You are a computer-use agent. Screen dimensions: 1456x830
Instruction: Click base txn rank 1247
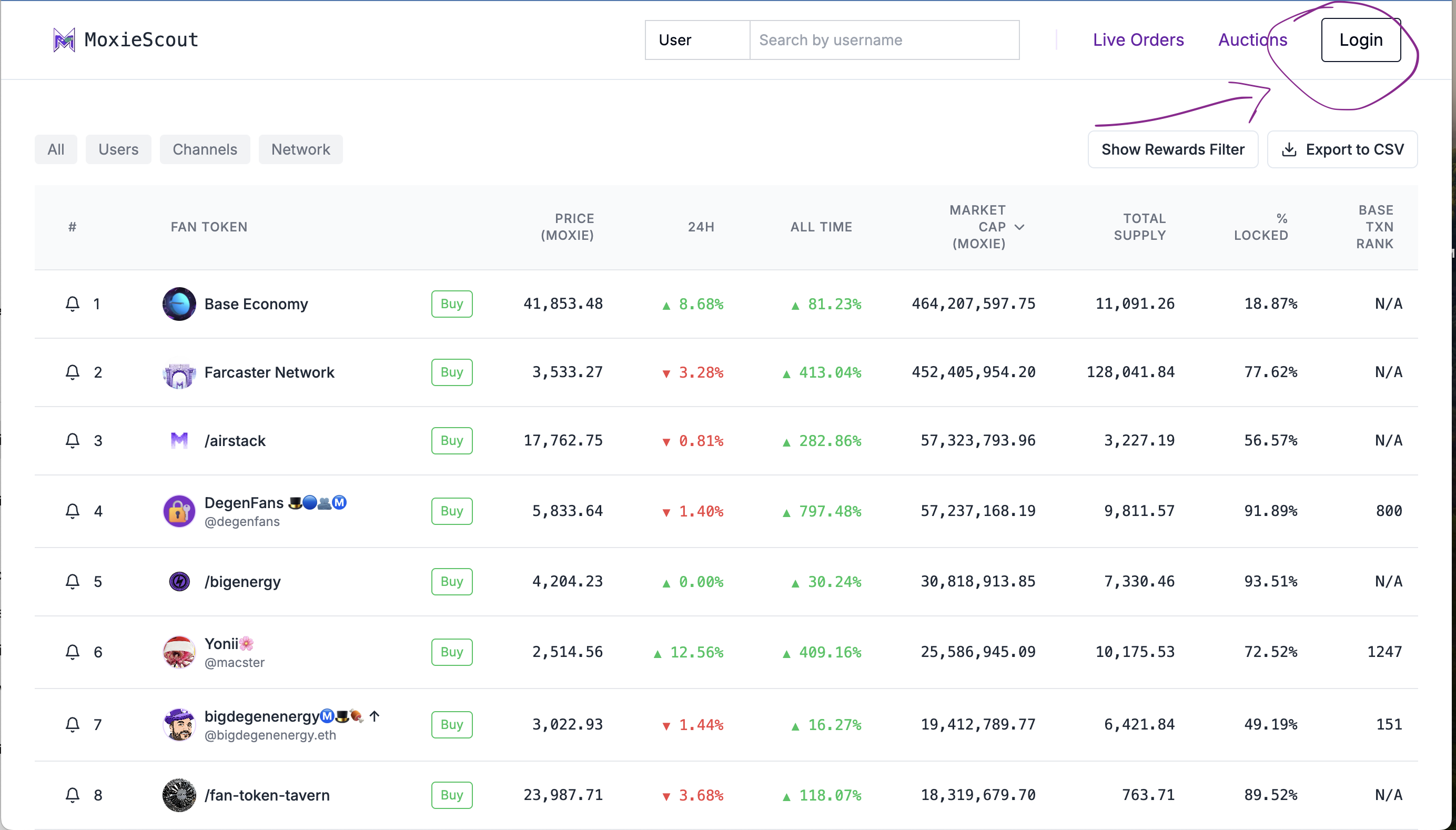pos(1384,652)
